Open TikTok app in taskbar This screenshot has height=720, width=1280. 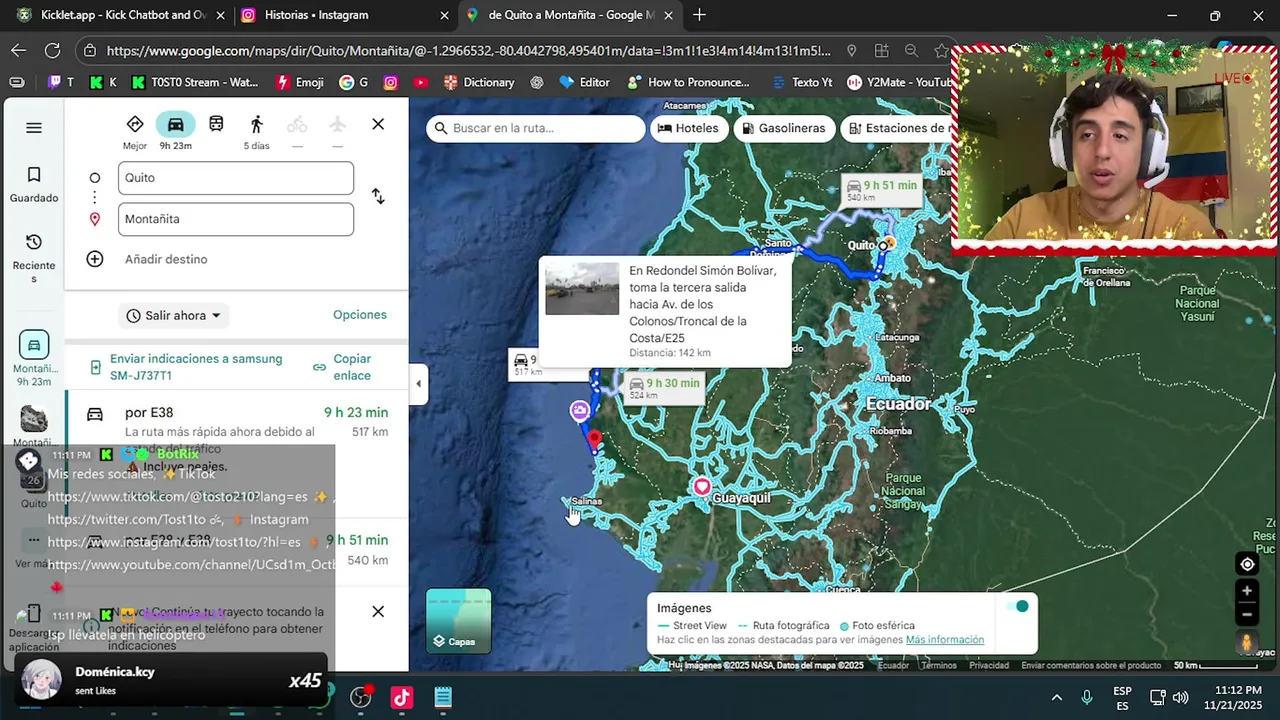[402, 697]
